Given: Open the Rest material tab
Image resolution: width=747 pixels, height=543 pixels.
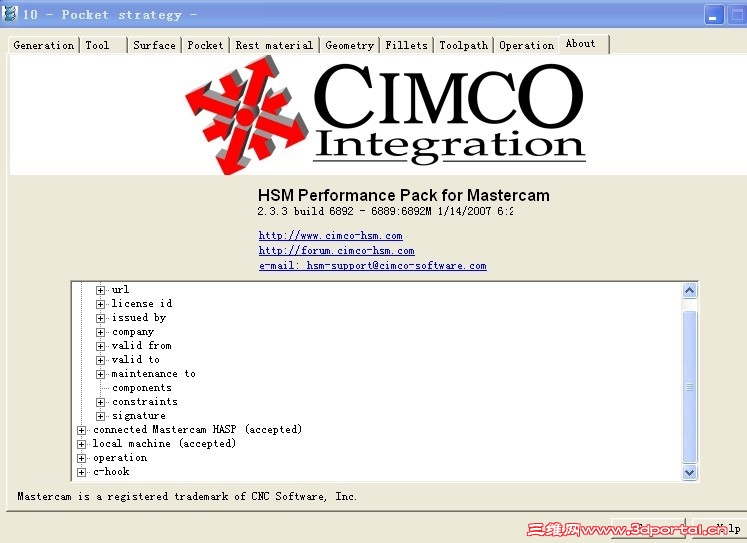Looking at the screenshot, I should click(x=274, y=45).
